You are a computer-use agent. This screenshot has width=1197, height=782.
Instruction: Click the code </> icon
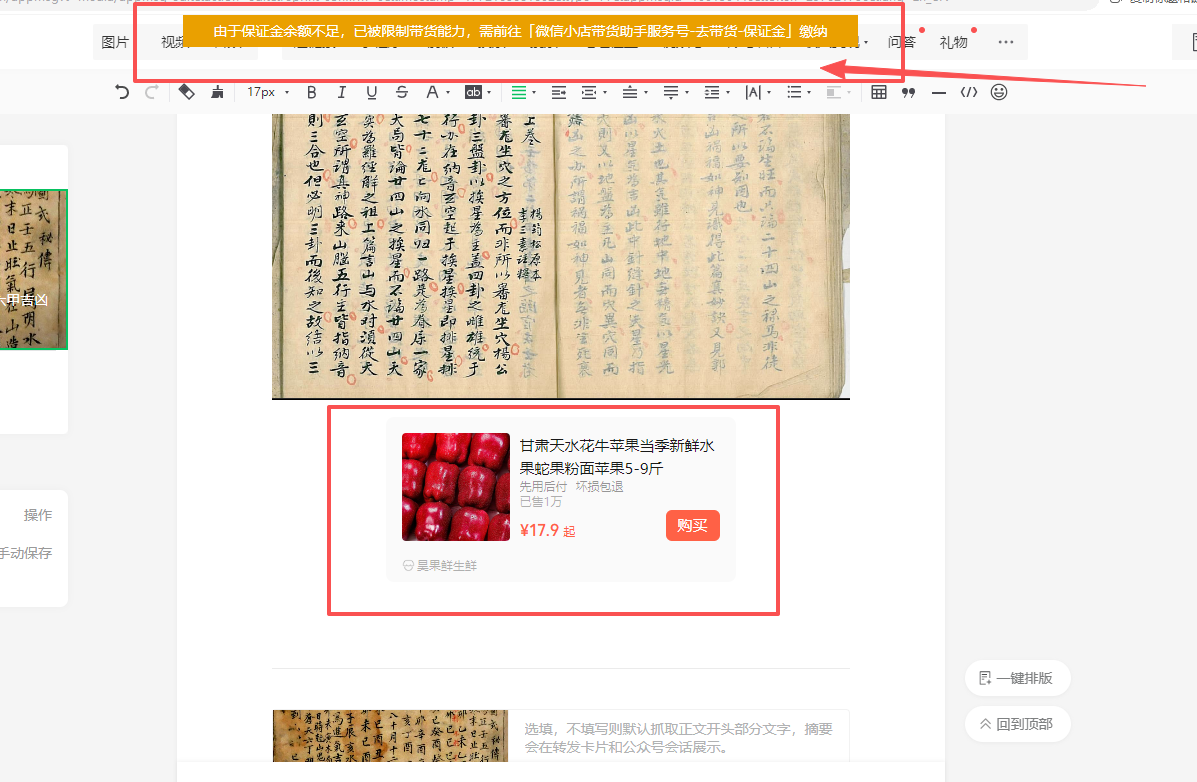click(x=969, y=92)
